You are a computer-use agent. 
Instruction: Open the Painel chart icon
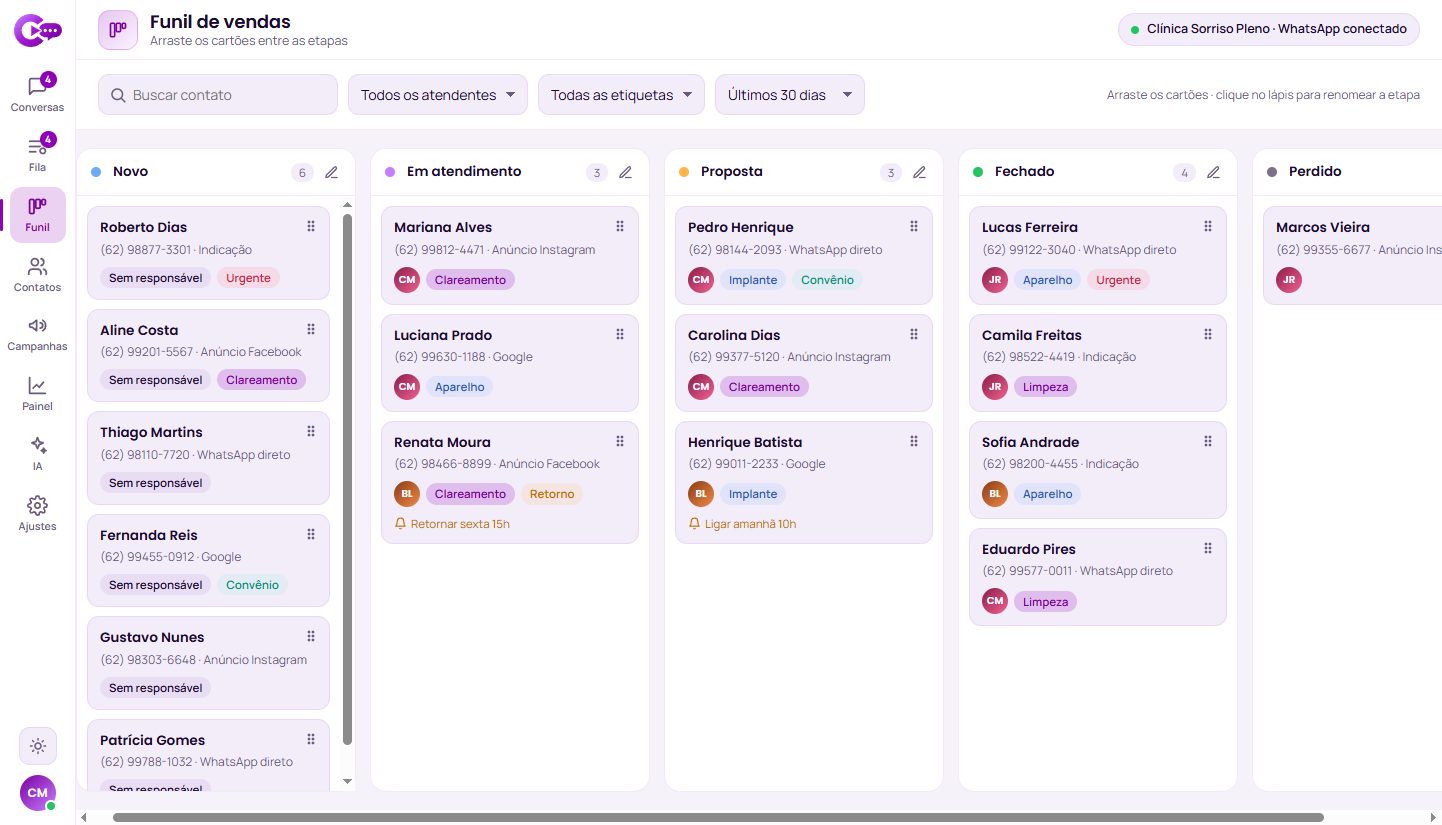click(x=37, y=394)
